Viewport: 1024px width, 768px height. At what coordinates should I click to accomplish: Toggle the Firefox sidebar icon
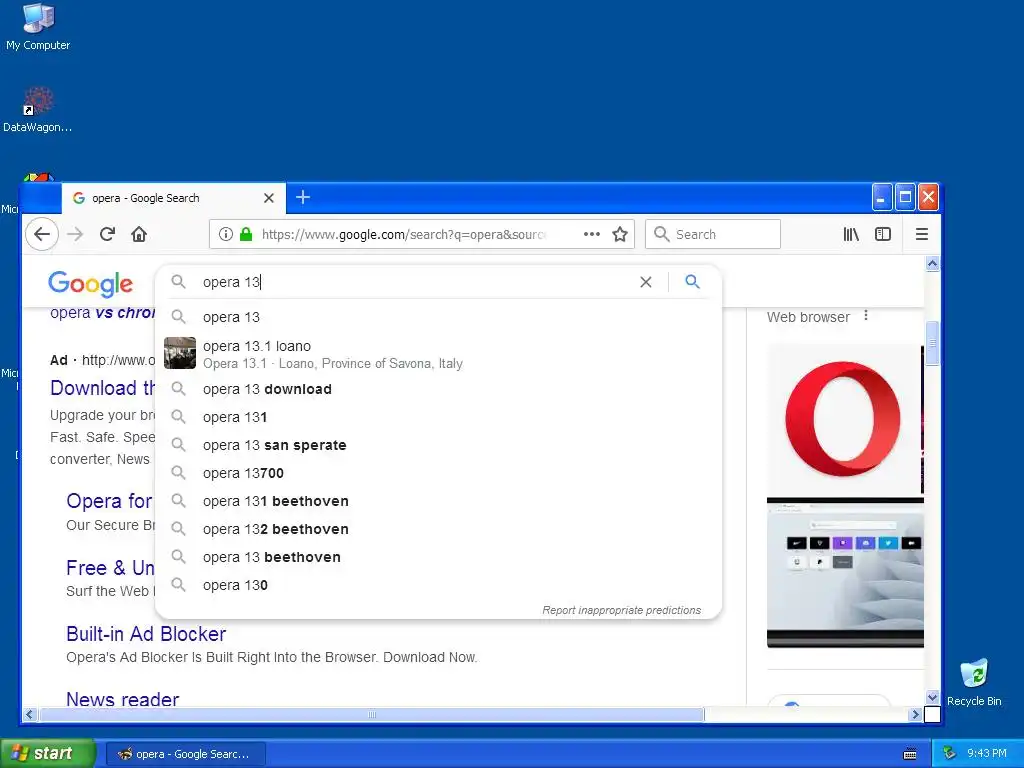pyautogui.click(x=883, y=234)
